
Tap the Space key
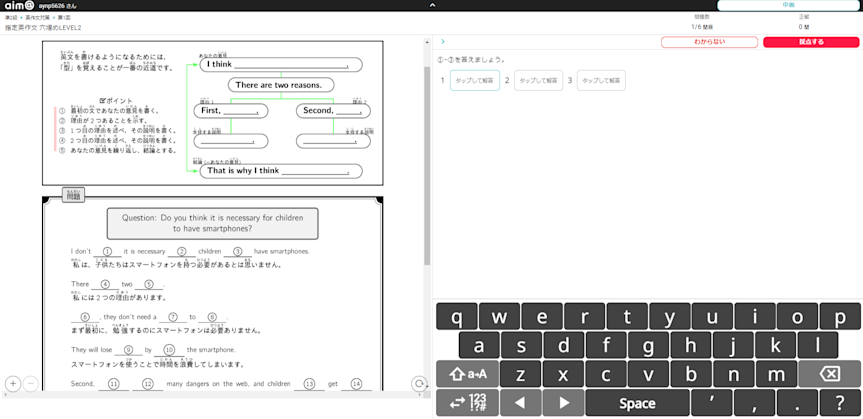637,403
